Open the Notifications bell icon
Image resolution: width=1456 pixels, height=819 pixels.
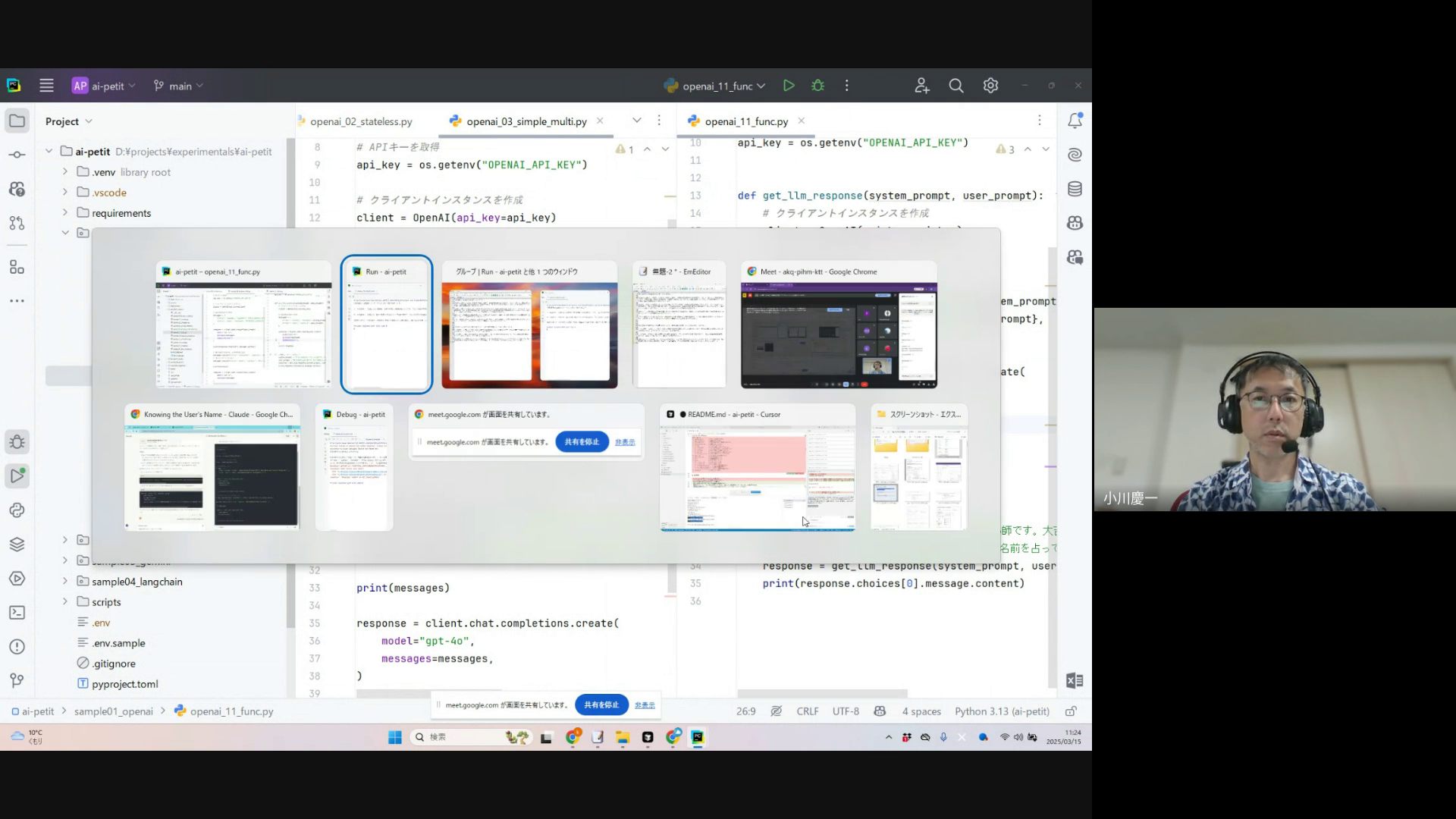click(1075, 121)
